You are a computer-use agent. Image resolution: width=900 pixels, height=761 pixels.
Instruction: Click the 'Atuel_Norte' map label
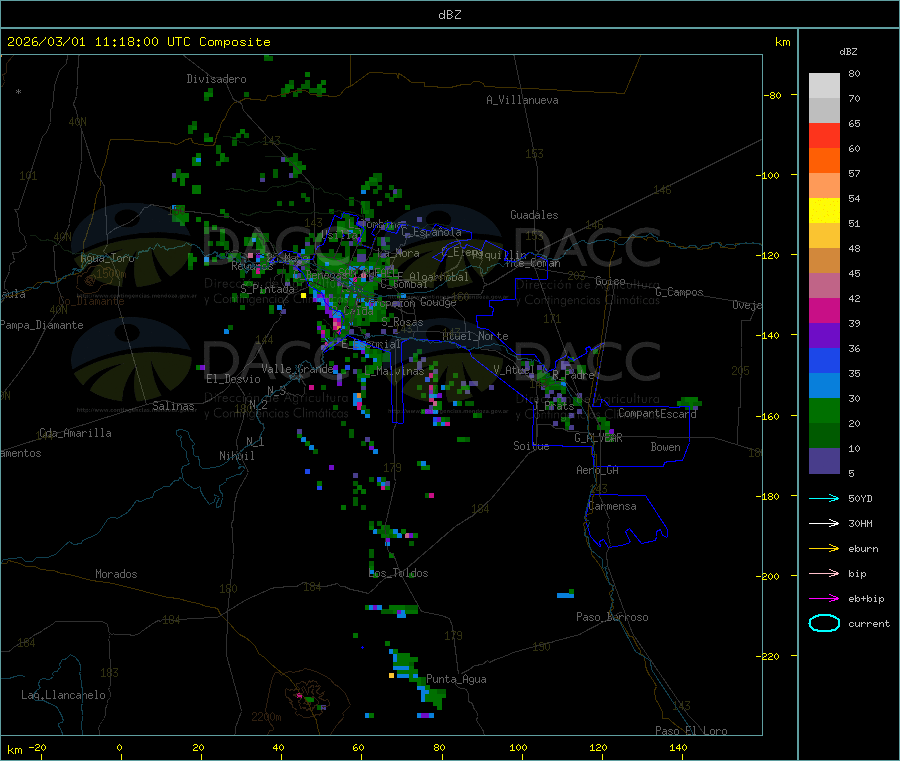(475, 336)
